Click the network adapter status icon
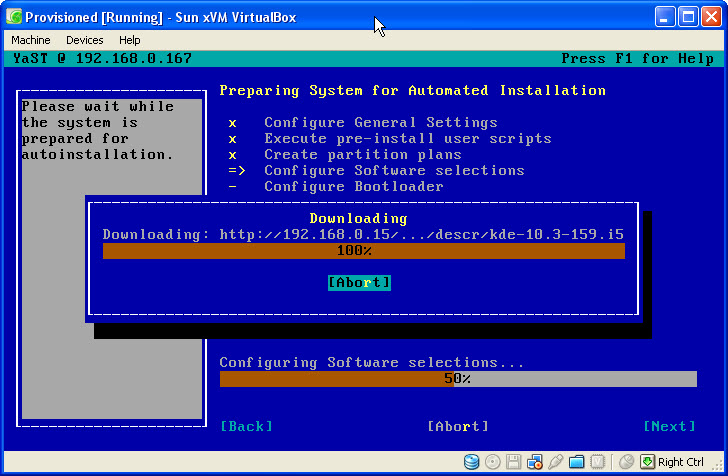728x476 pixels. coord(534,462)
